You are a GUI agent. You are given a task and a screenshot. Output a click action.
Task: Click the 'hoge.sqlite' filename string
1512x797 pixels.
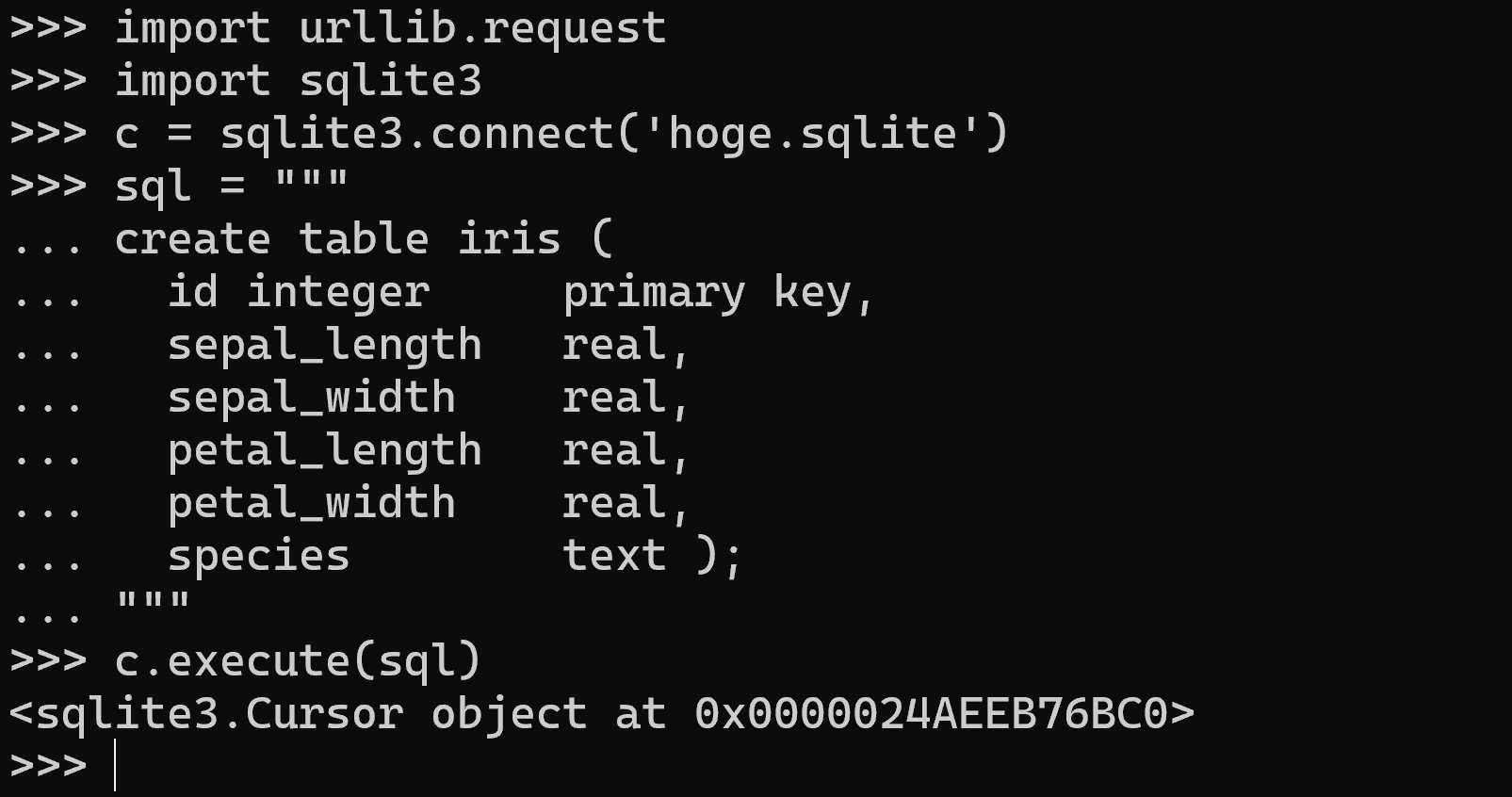pos(812,134)
